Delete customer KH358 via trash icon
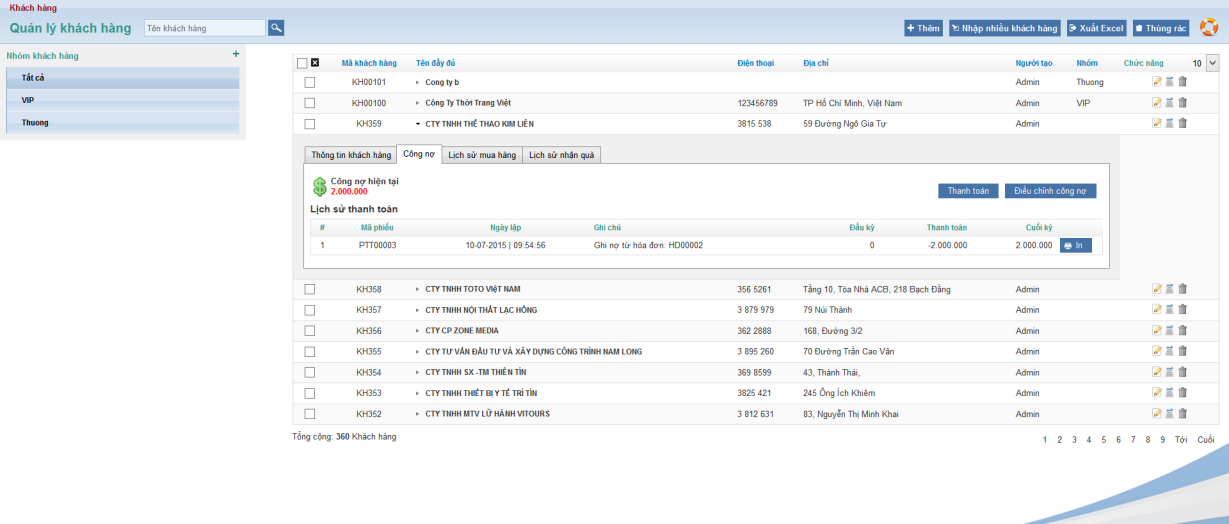The height and width of the screenshot is (524, 1229). coord(1182,289)
